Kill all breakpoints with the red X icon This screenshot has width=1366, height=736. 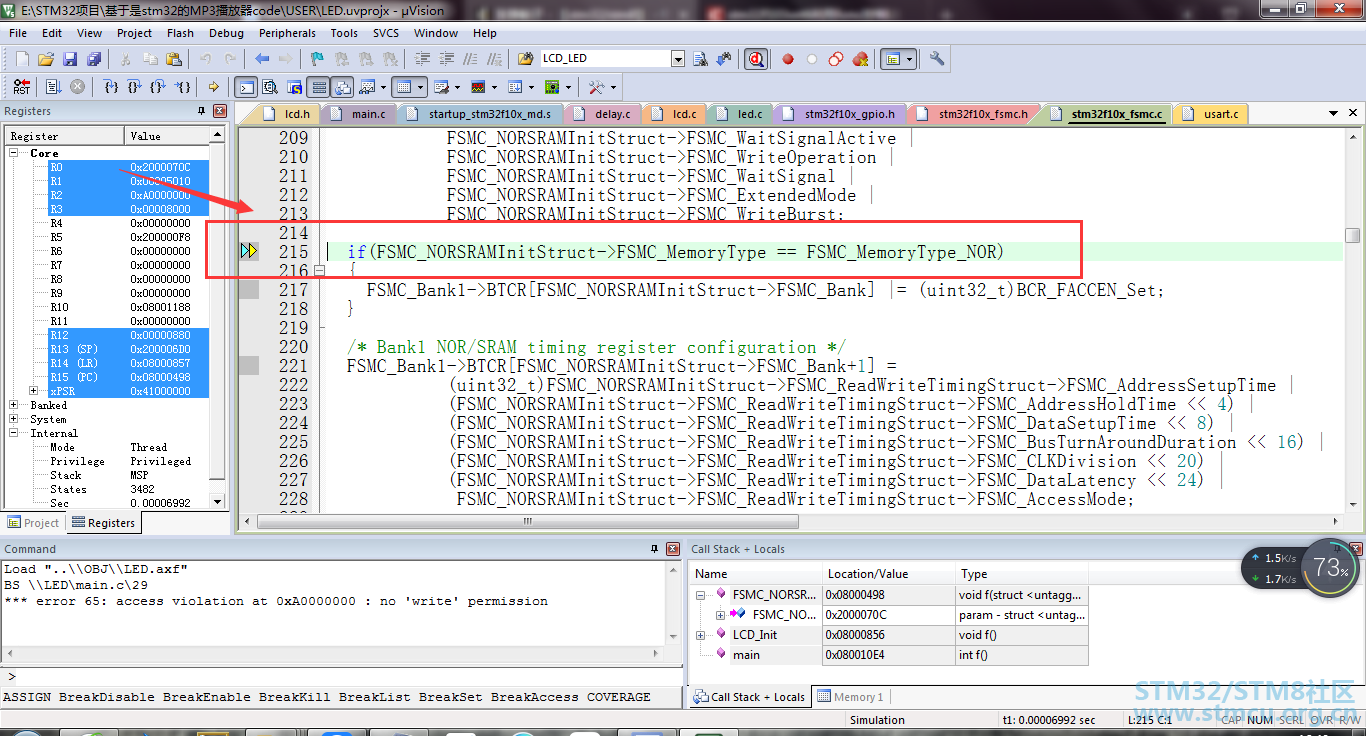[x=860, y=59]
